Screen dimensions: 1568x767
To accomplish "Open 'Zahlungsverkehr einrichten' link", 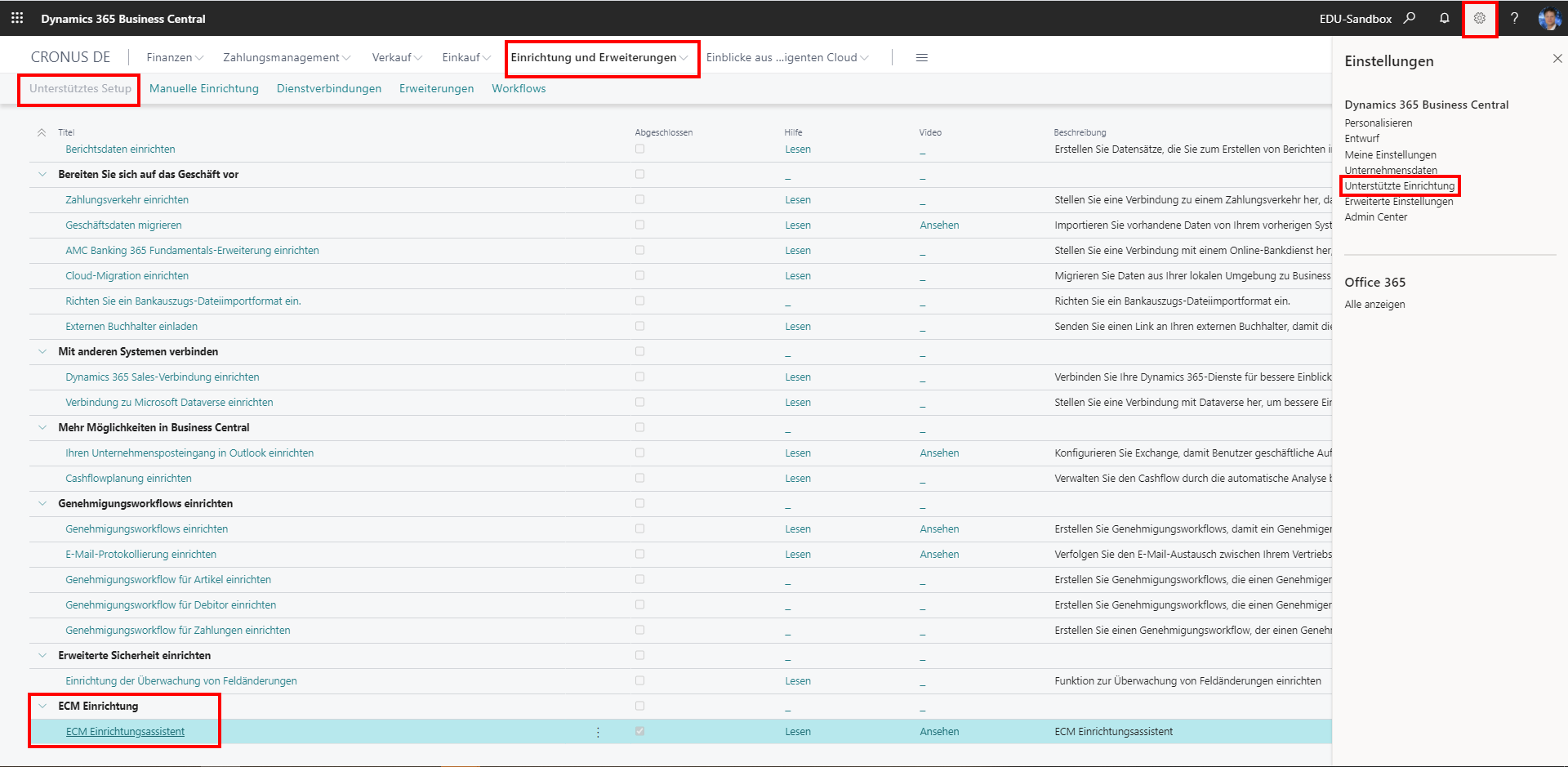I will 127,199.
